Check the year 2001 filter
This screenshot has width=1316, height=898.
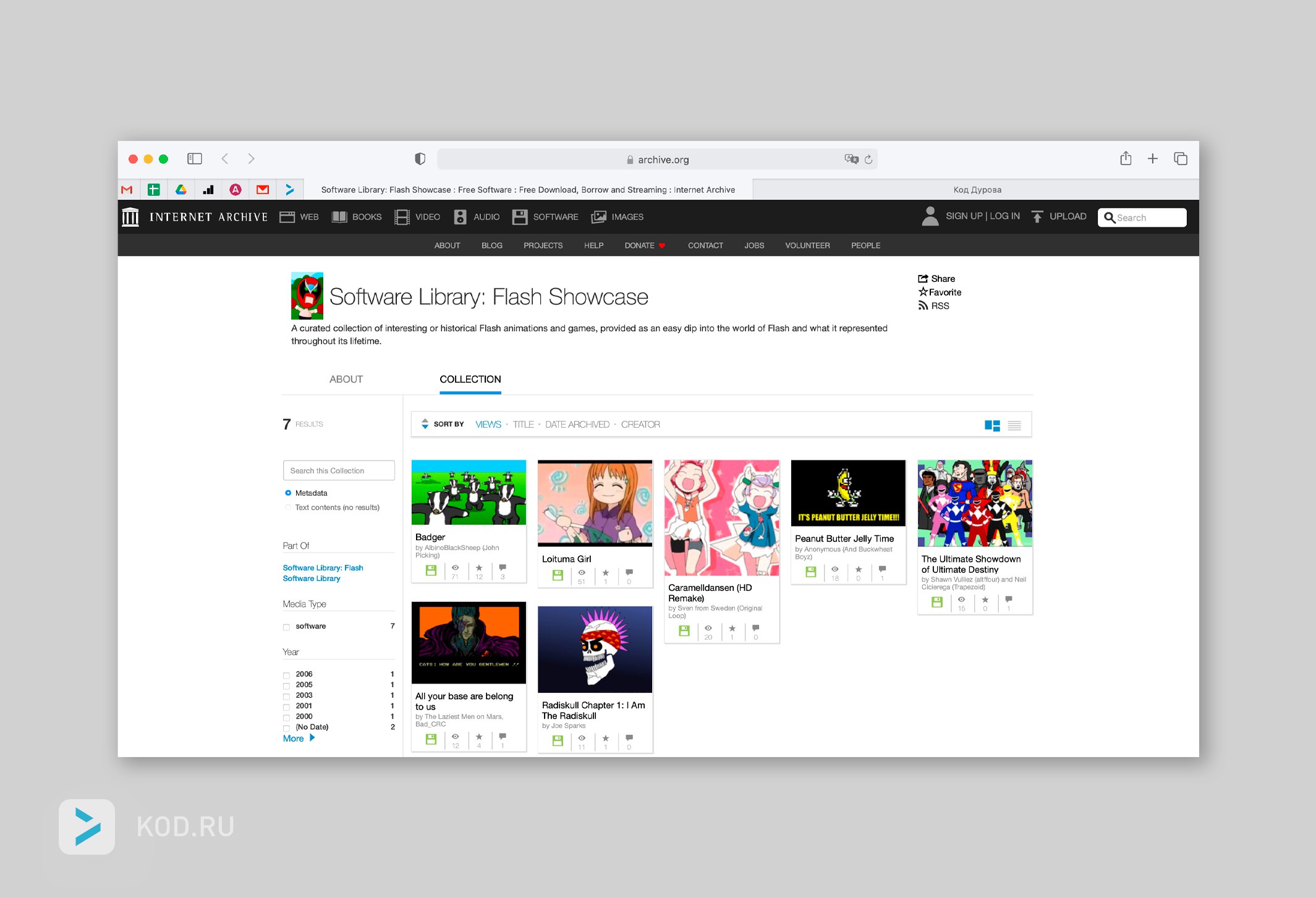click(x=286, y=707)
